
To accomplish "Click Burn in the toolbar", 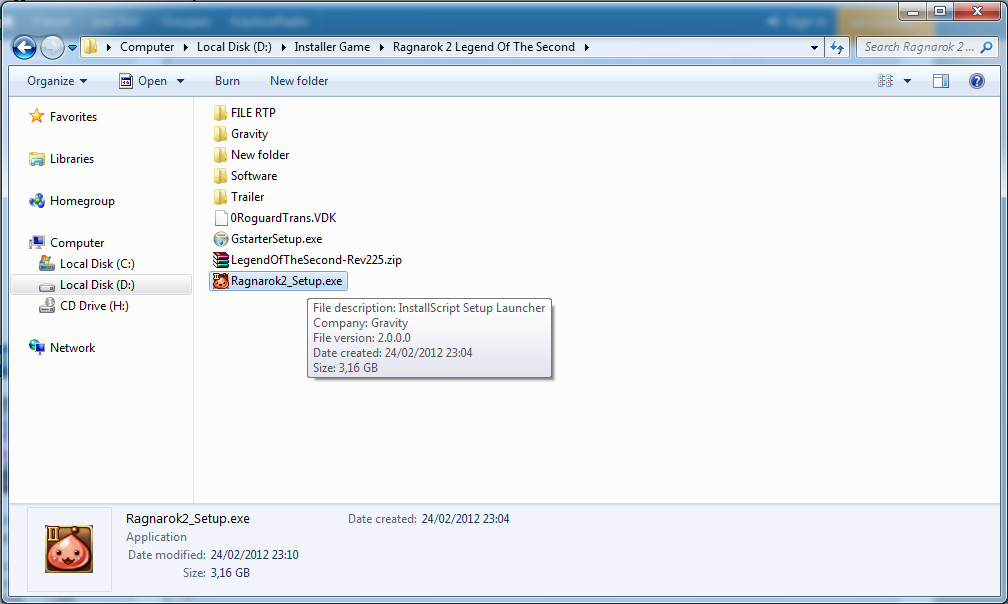I will [227, 81].
